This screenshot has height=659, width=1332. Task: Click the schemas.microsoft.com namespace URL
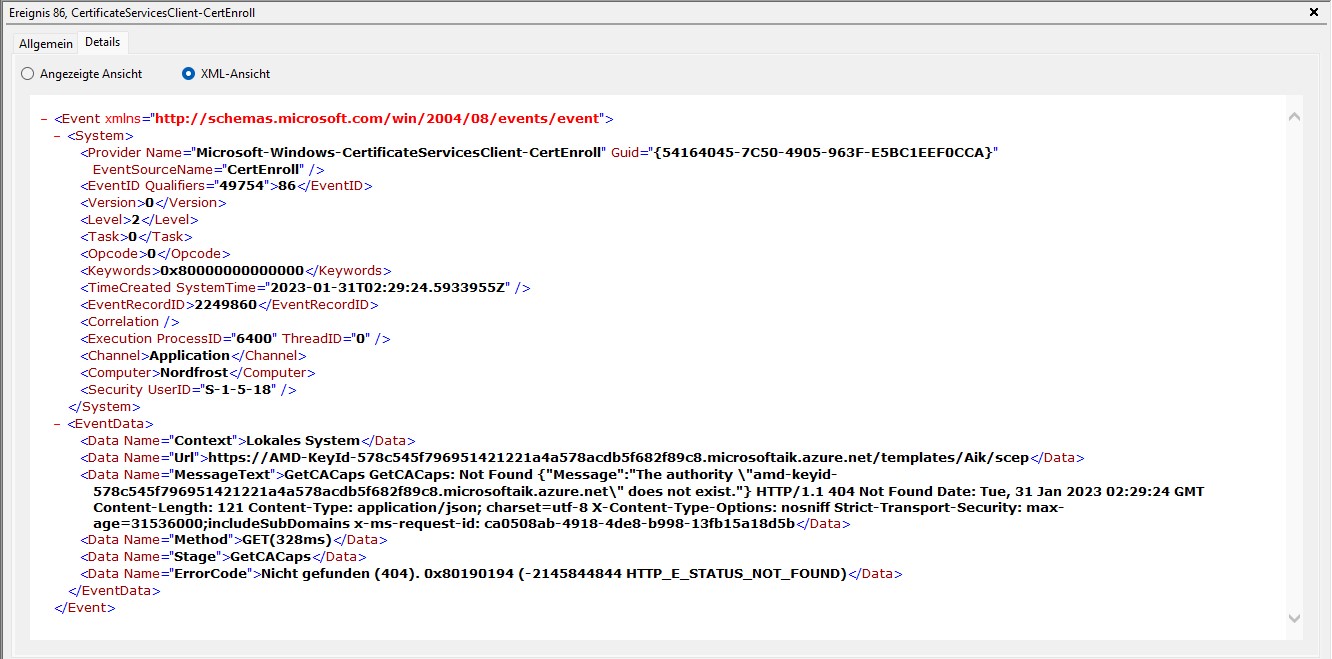377,118
